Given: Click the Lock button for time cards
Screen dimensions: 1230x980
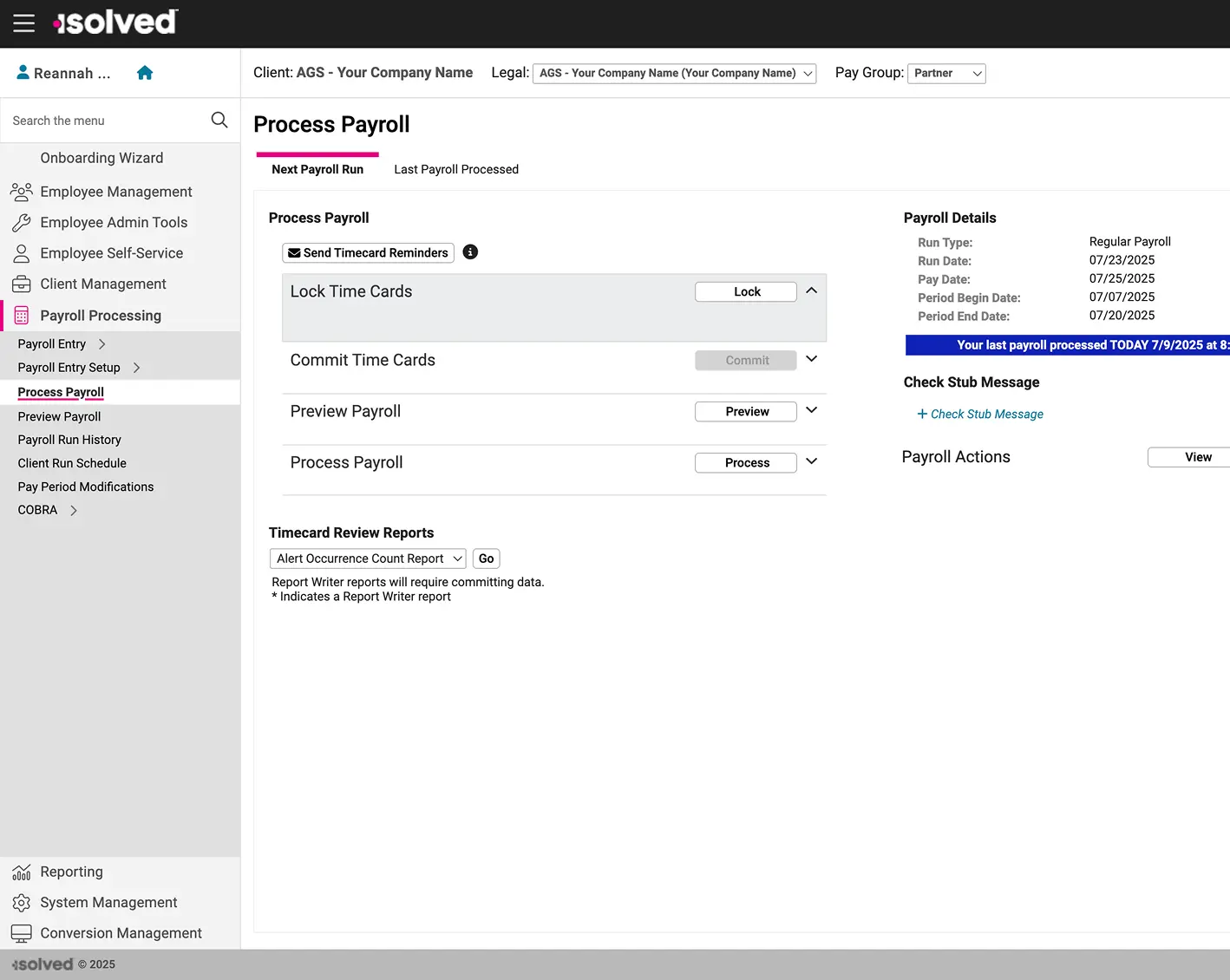Looking at the screenshot, I should [744, 291].
